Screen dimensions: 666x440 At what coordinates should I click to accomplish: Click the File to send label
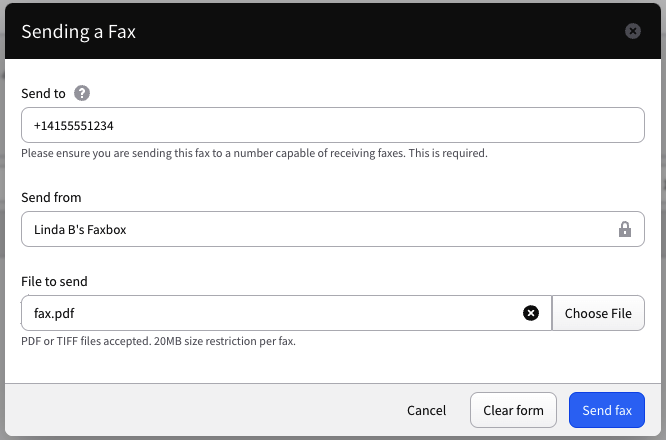click(x=54, y=282)
